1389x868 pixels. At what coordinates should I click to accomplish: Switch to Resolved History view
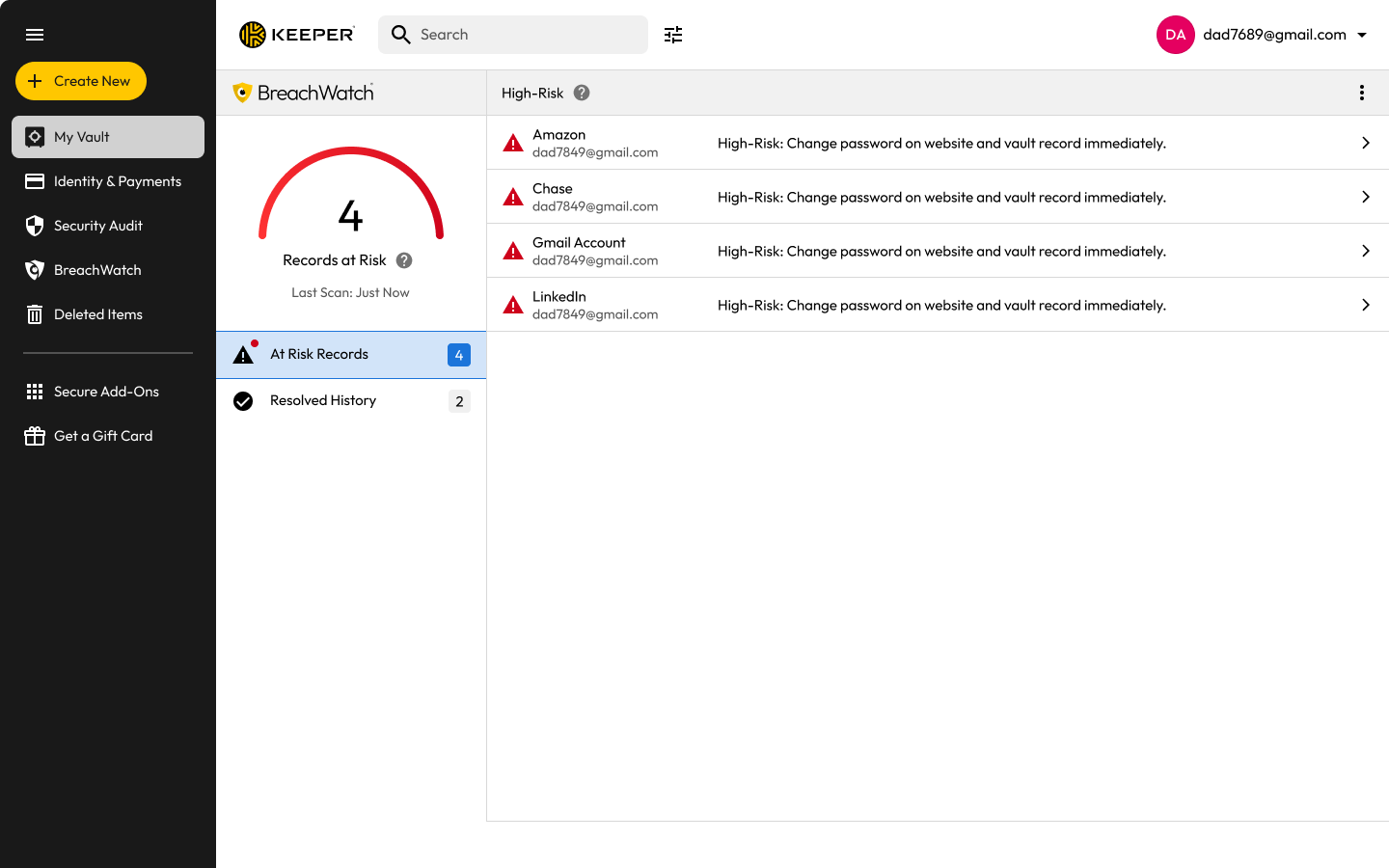pos(322,400)
